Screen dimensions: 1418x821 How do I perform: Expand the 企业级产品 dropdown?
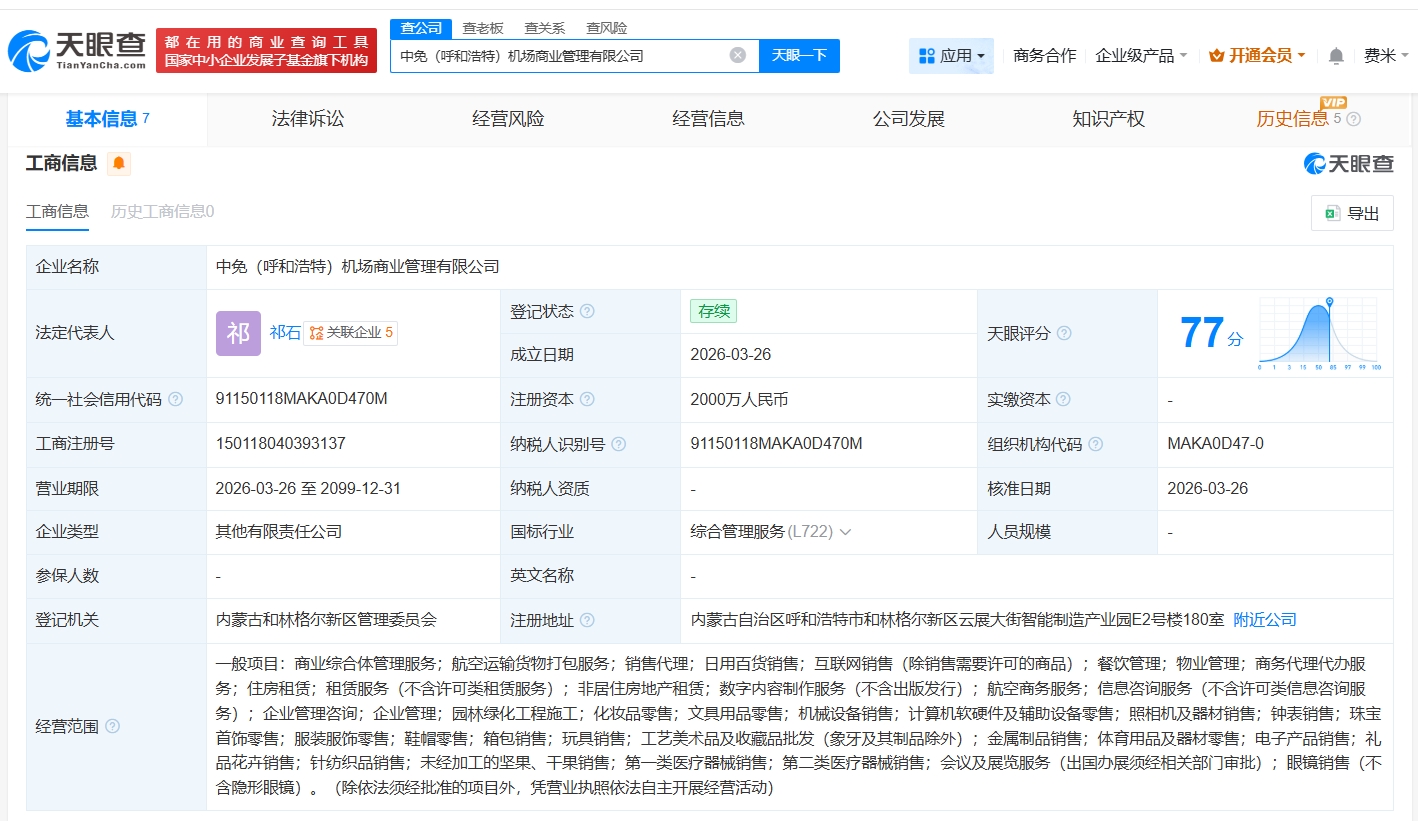tap(1141, 56)
